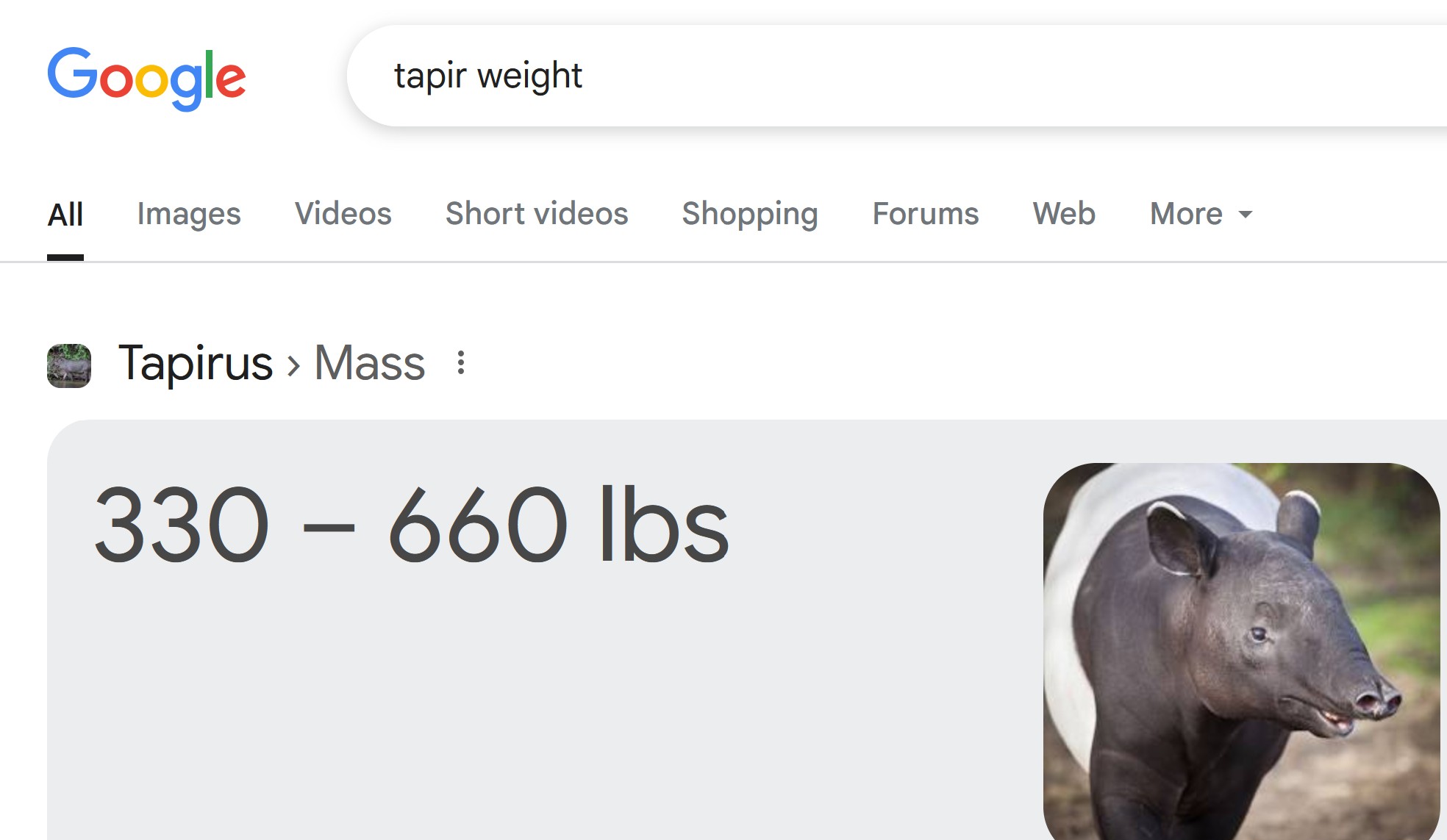Open the Short videos tab
Image resolution: width=1447 pixels, height=840 pixels.
tap(537, 214)
